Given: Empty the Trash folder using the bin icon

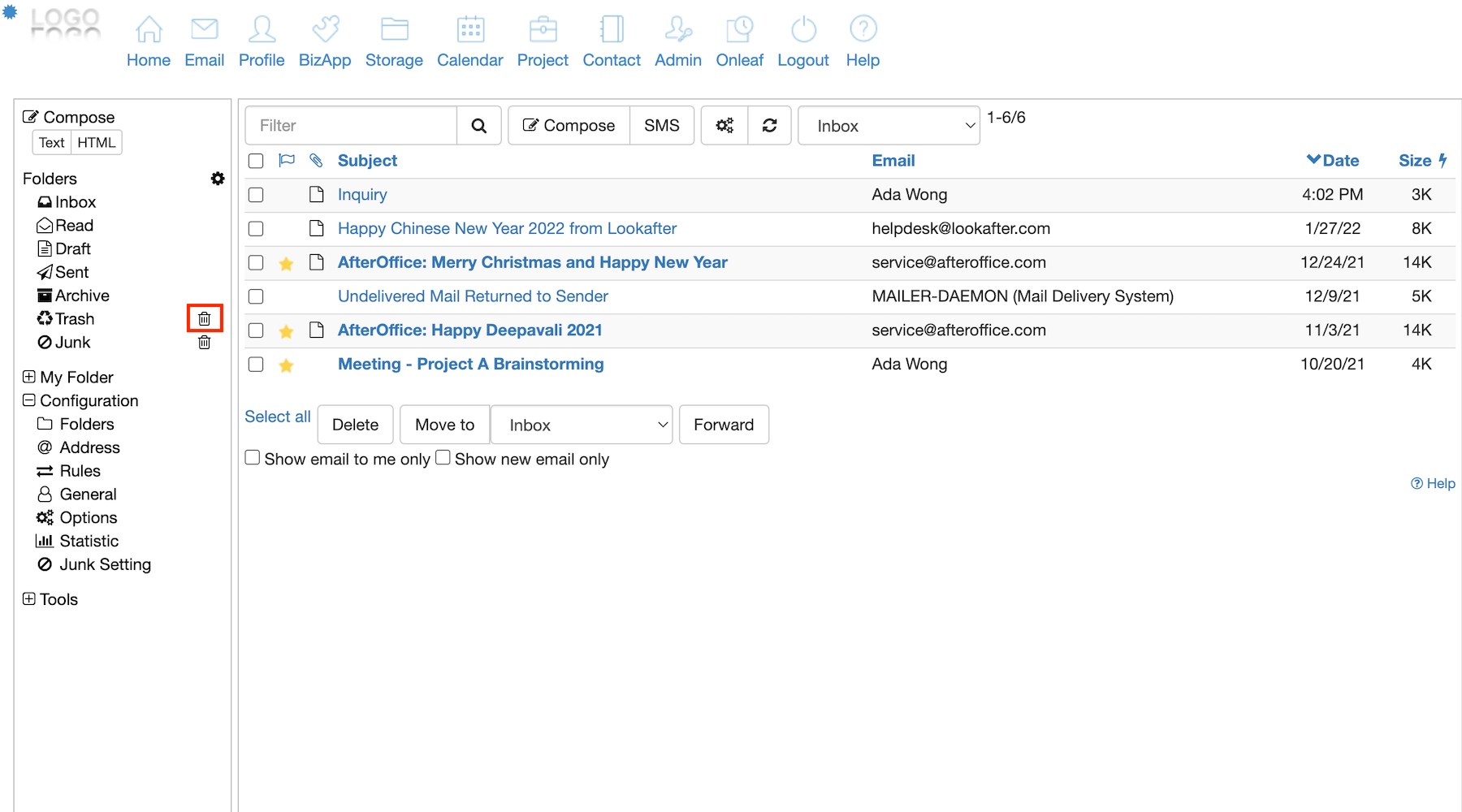Looking at the screenshot, I should 205,319.
